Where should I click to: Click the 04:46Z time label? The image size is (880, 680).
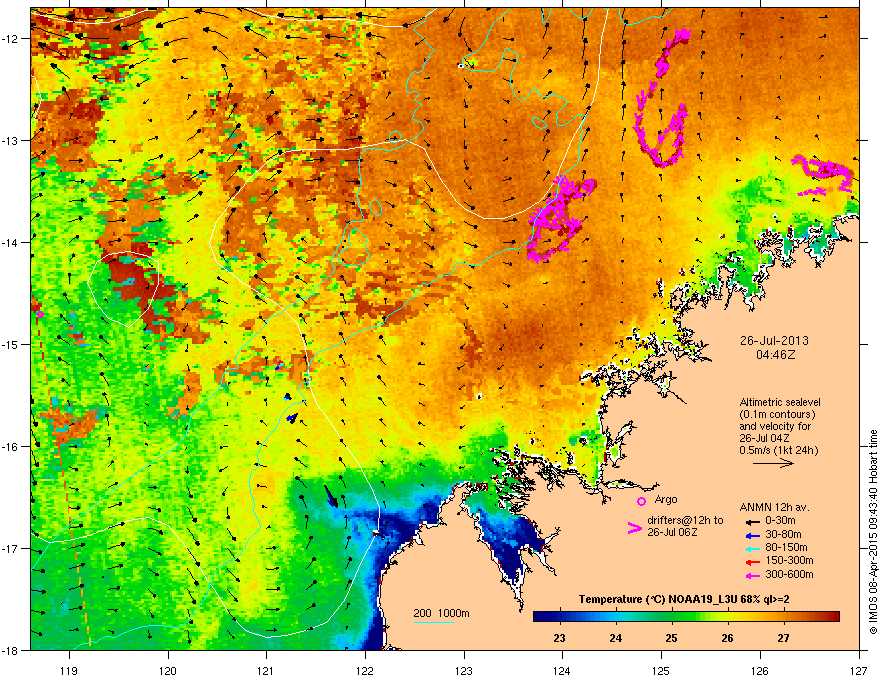(x=775, y=355)
